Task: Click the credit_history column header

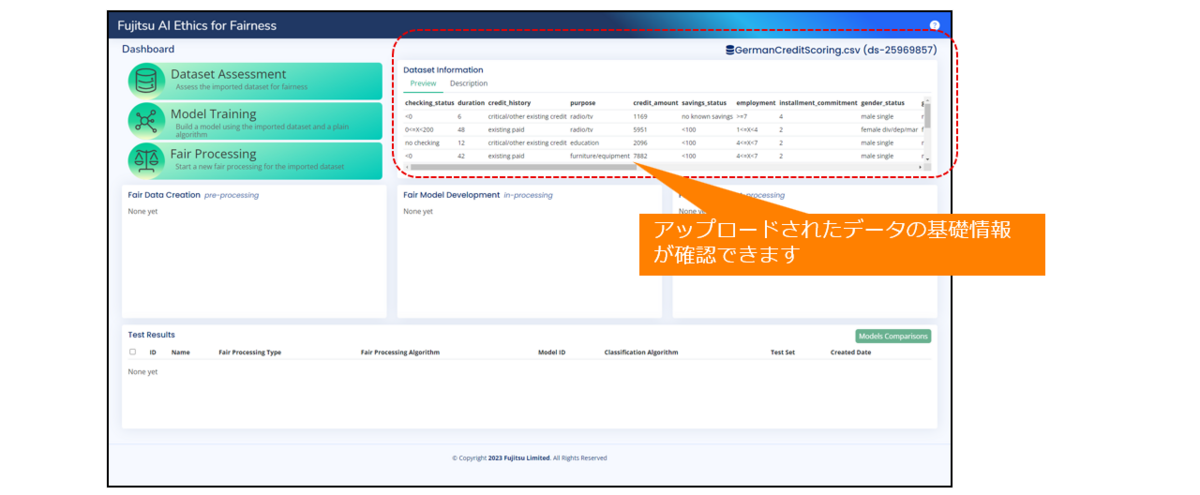Action: click(509, 103)
